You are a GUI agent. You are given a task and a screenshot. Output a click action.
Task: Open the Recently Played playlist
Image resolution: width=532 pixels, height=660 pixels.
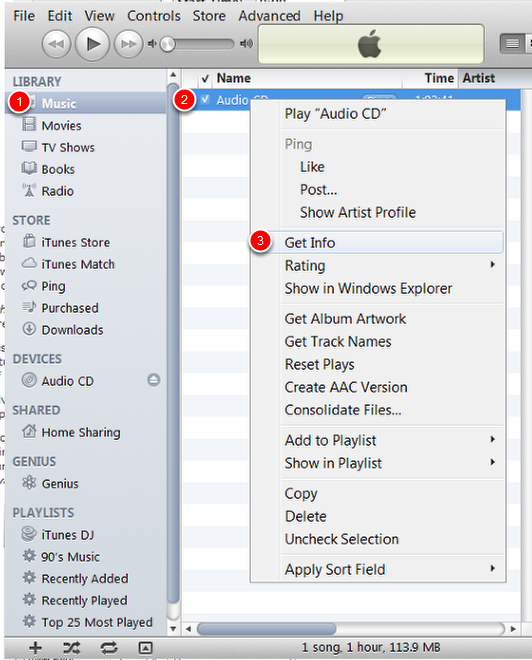[84, 601]
